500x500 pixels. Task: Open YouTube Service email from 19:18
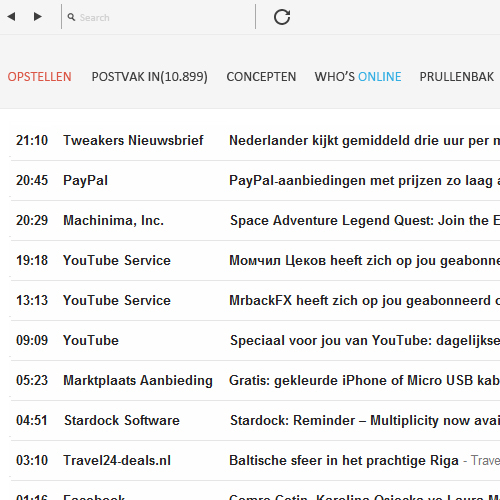[255, 260]
